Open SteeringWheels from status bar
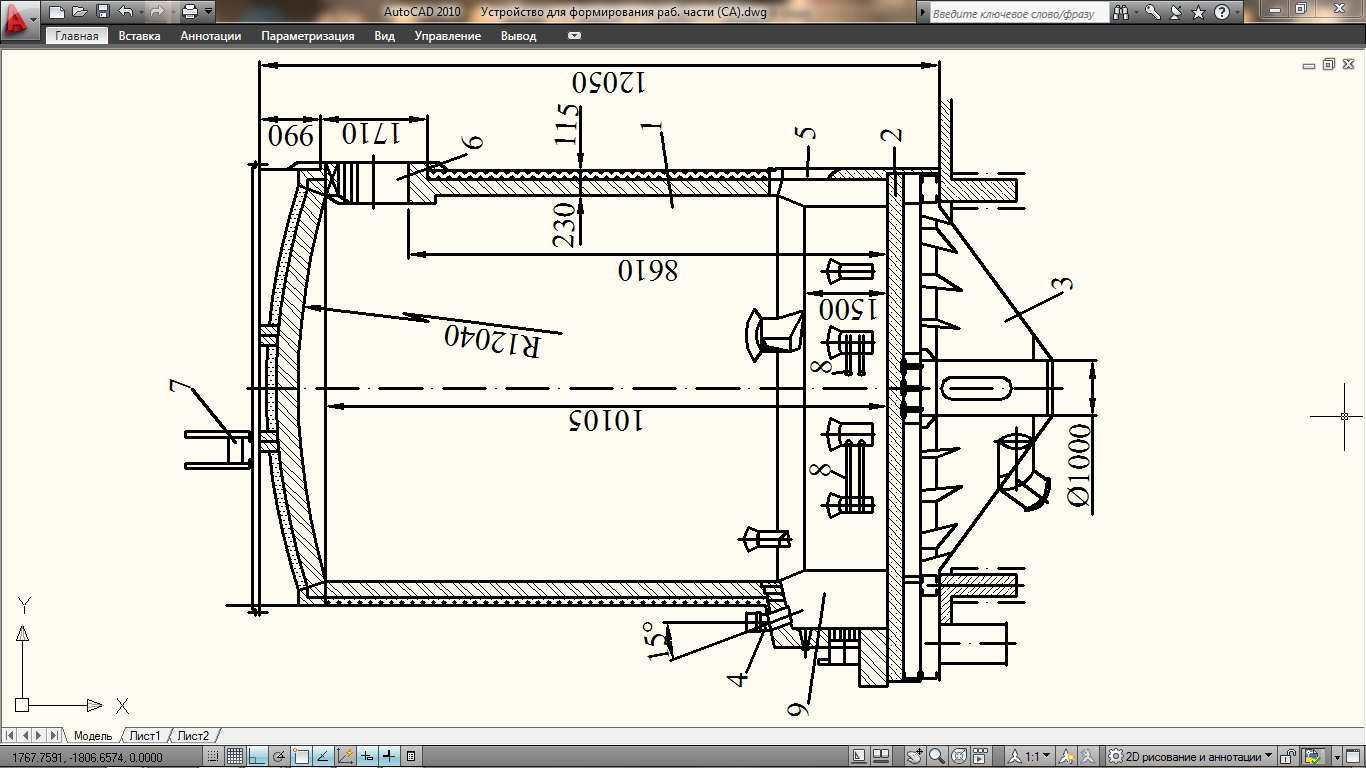1366x768 pixels. 959,756
